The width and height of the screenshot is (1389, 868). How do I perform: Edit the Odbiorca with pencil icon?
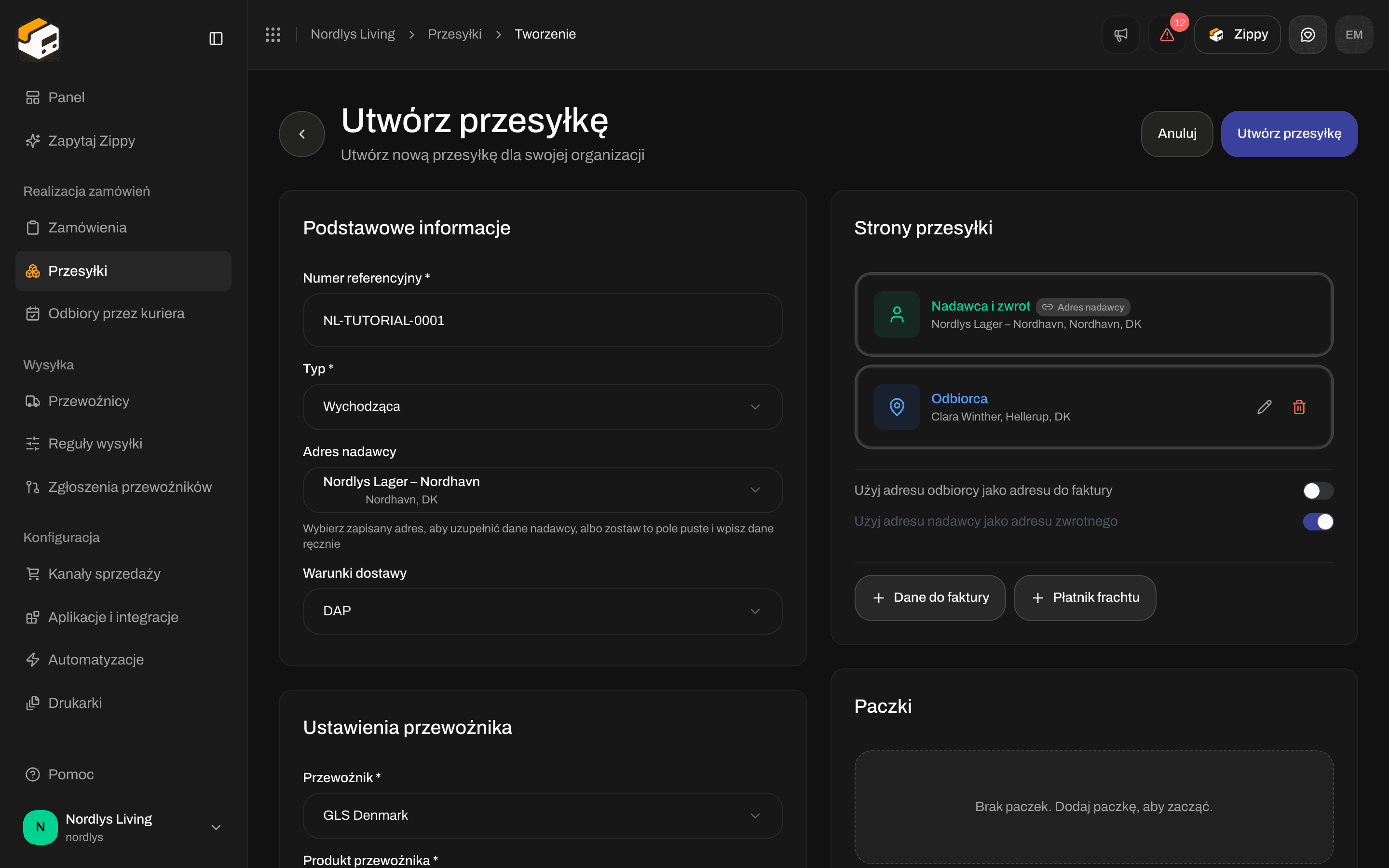tap(1265, 407)
